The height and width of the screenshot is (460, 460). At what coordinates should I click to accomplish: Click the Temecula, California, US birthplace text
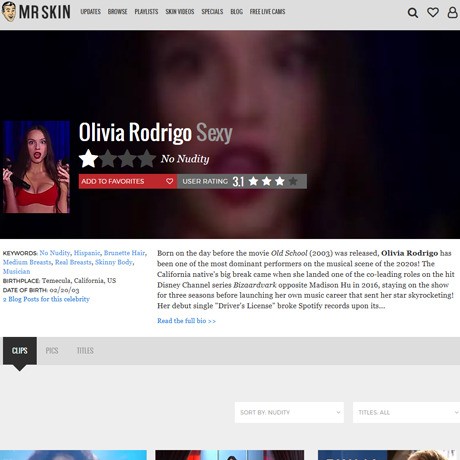pos(79,280)
